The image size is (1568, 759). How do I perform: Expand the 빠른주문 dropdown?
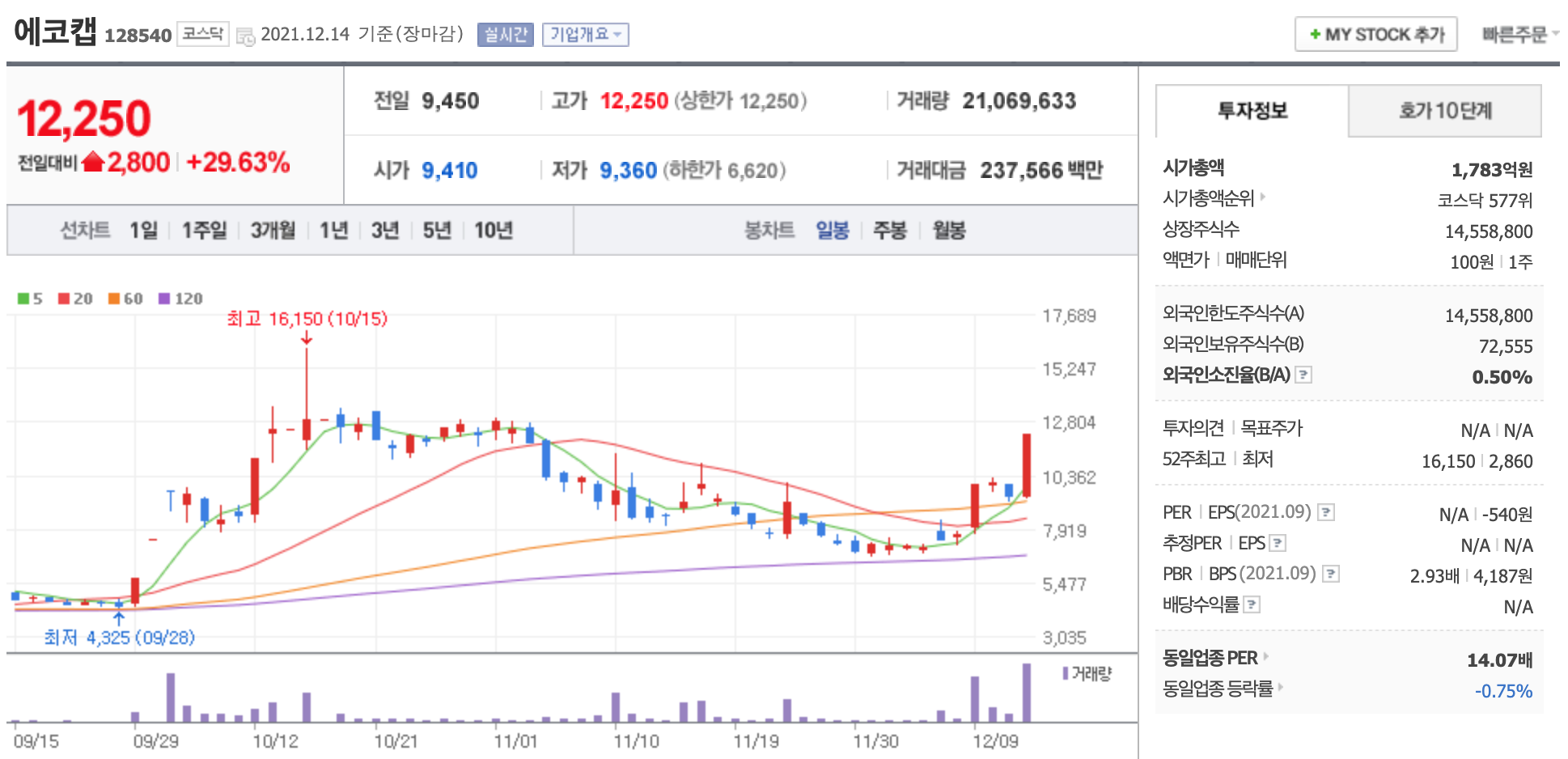(x=1519, y=35)
